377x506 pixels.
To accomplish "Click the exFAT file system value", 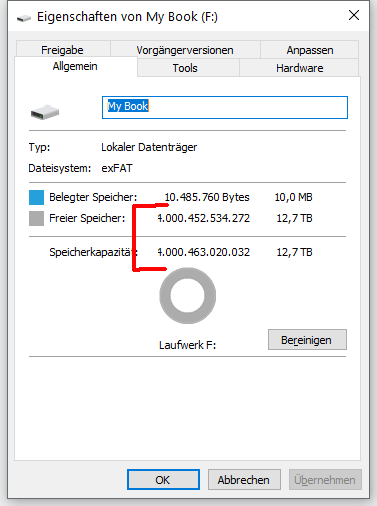I will pyautogui.click(x=117, y=168).
